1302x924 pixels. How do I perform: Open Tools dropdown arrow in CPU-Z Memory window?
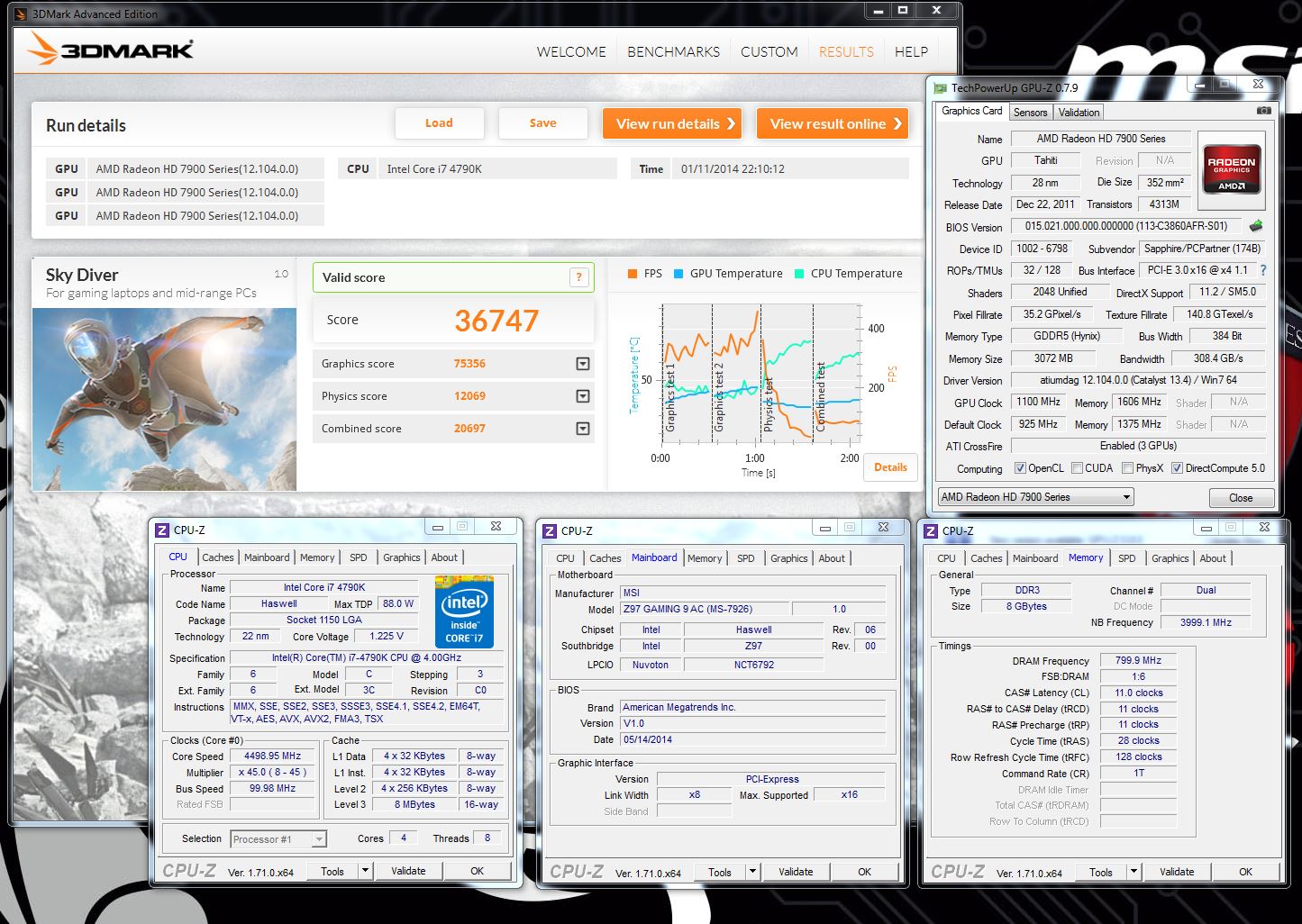click(x=1134, y=872)
